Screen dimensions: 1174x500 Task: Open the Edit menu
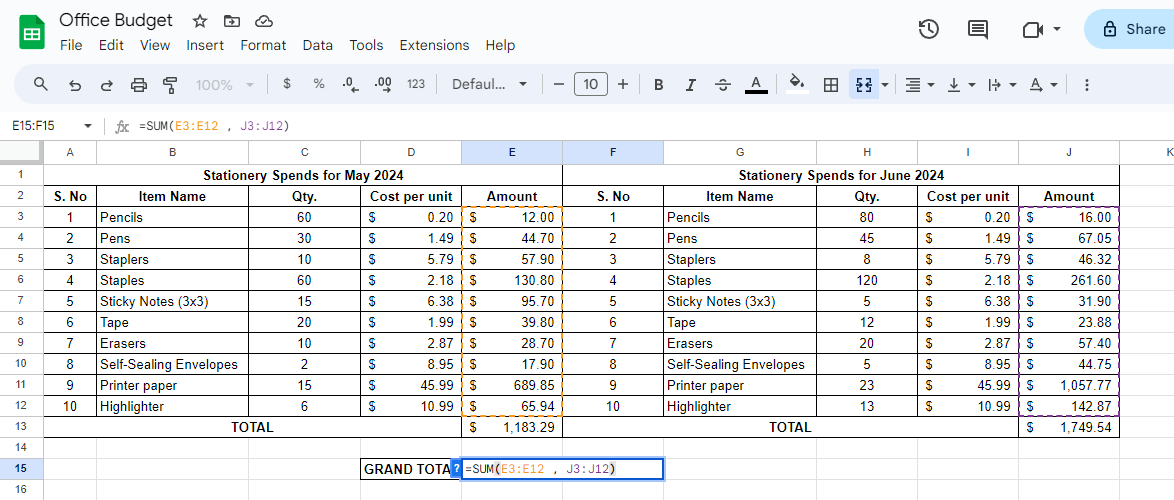111,46
